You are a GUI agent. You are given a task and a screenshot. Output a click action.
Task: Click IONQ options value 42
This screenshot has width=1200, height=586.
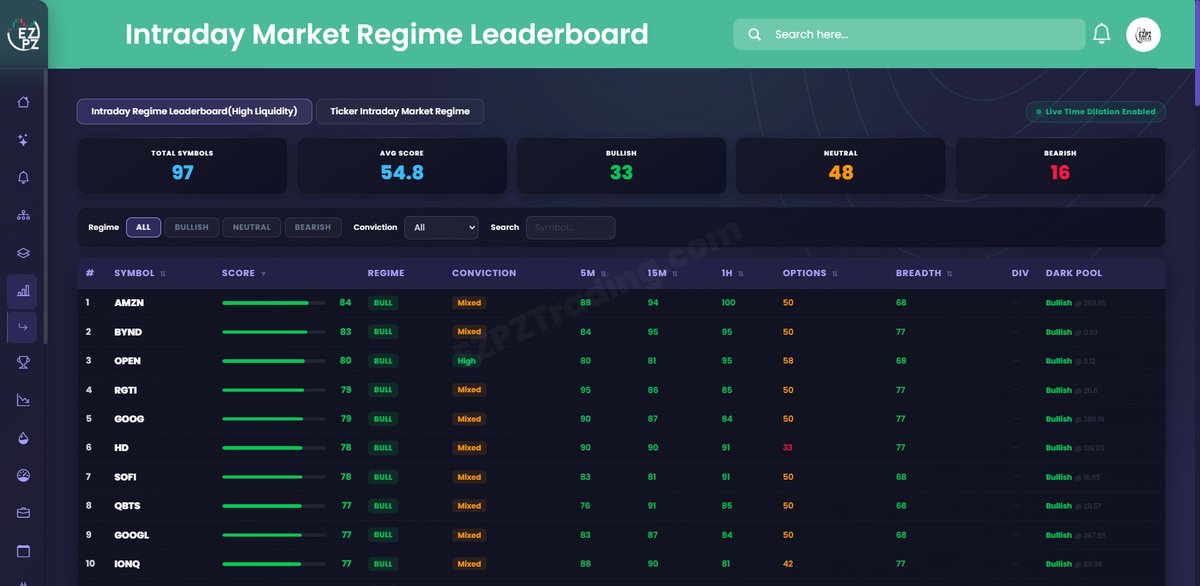point(788,564)
